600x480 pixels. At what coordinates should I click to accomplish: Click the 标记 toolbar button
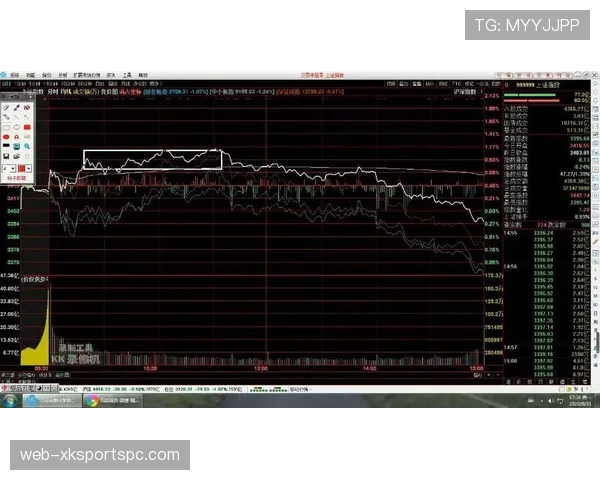point(469,83)
